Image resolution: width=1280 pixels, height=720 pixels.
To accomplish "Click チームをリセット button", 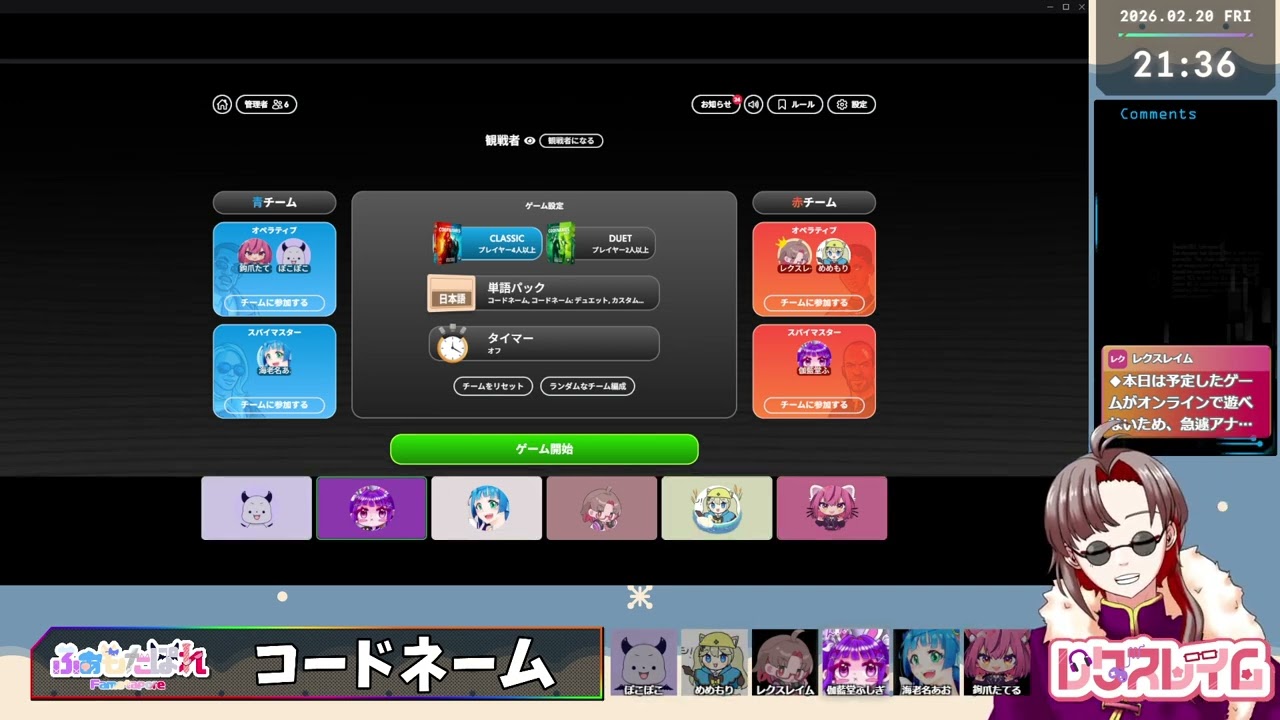I will pos(493,386).
